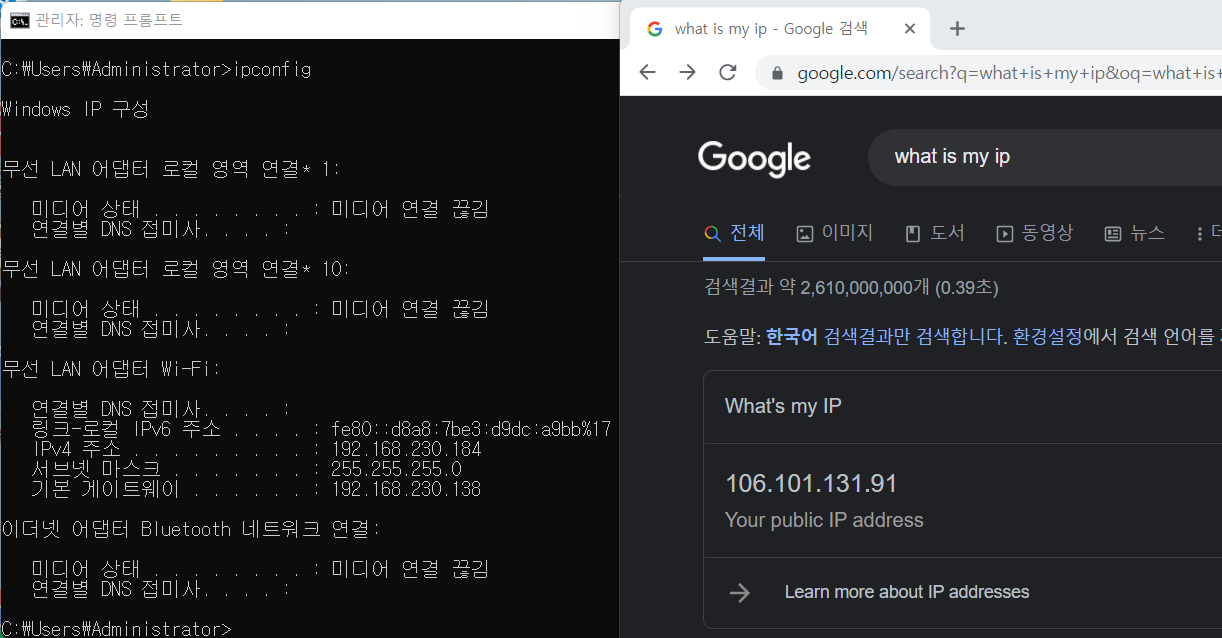This screenshot has width=1222, height=638.
Task: Click default gateway 192.168.230.138
Action: coord(406,489)
